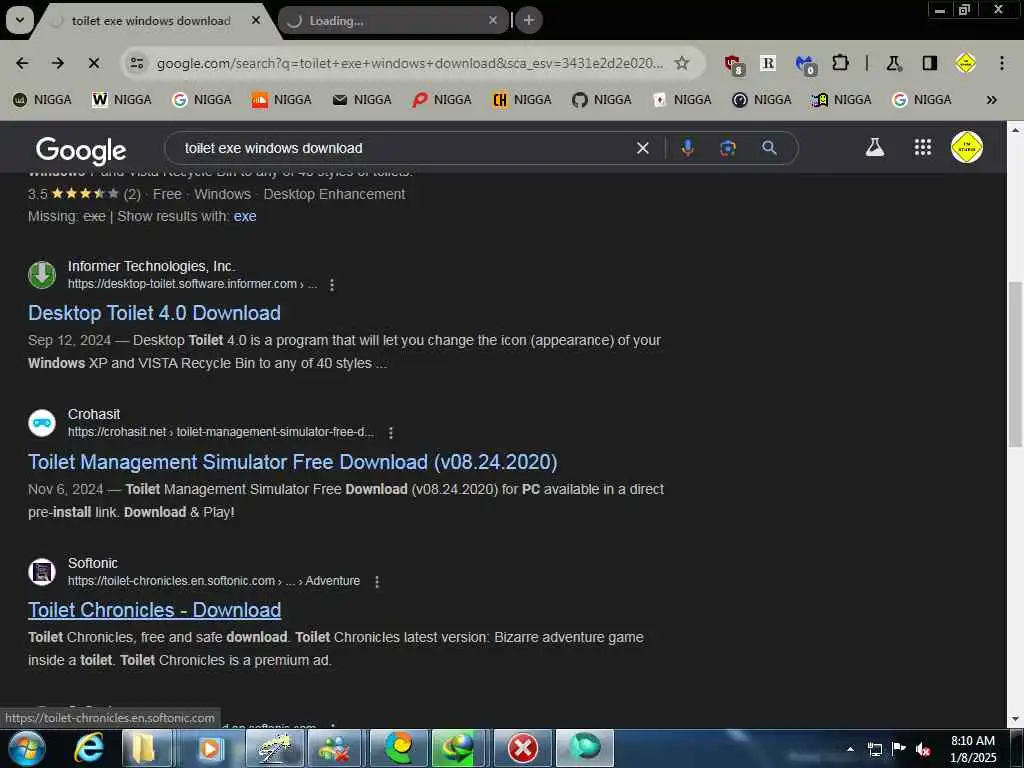Open the SoundCloud bookmark

pyautogui.click(x=281, y=99)
